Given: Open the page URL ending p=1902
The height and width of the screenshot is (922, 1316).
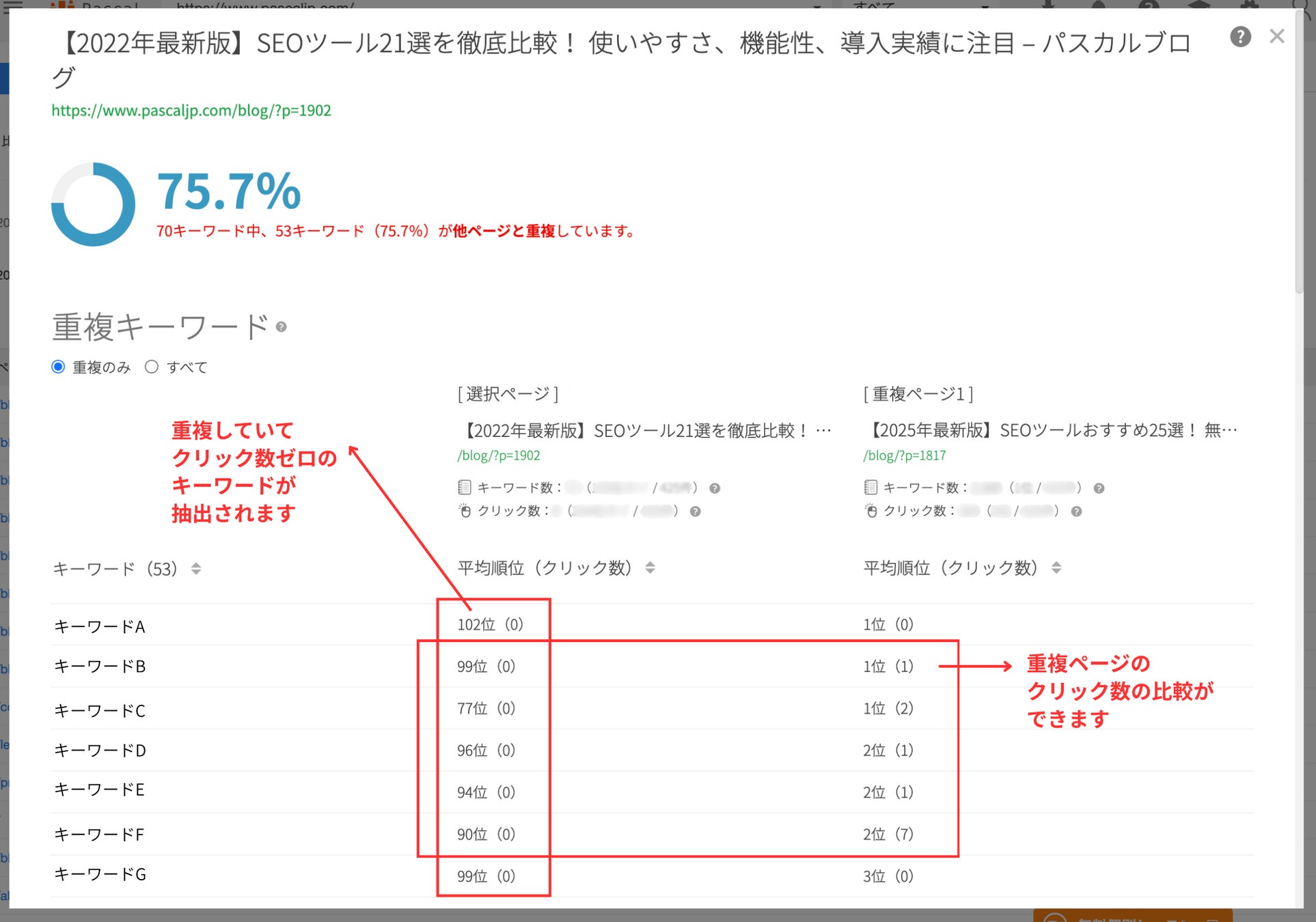Looking at the screenshot, I should 191,111.
